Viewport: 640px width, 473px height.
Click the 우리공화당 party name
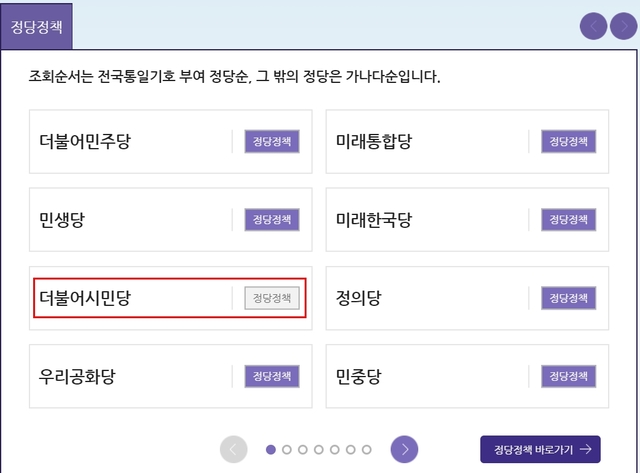point(77,376)
